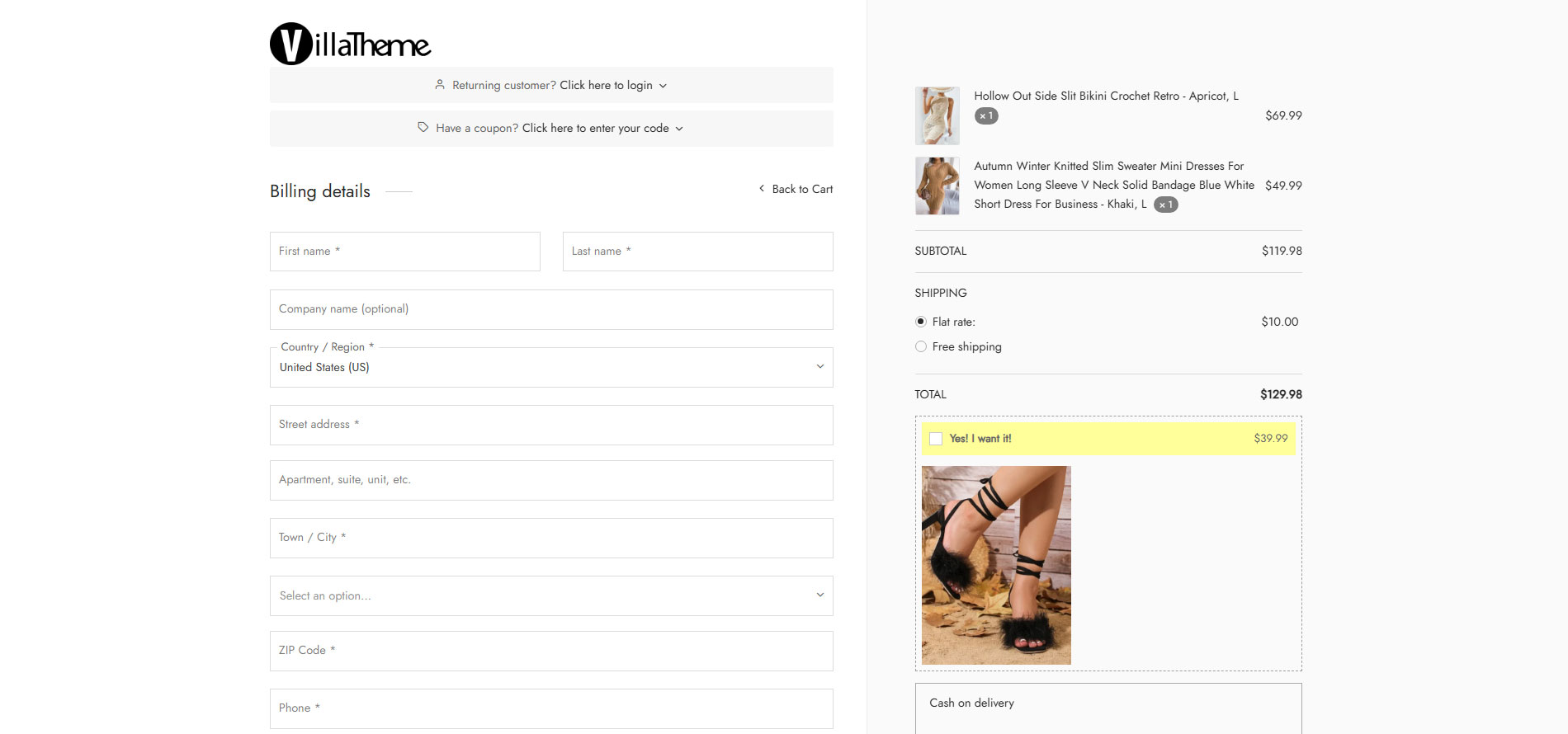Image resolution: width=1568 pixels, height=734 pixels.
Task: Click the First name input field
Action: pos(405,252)
